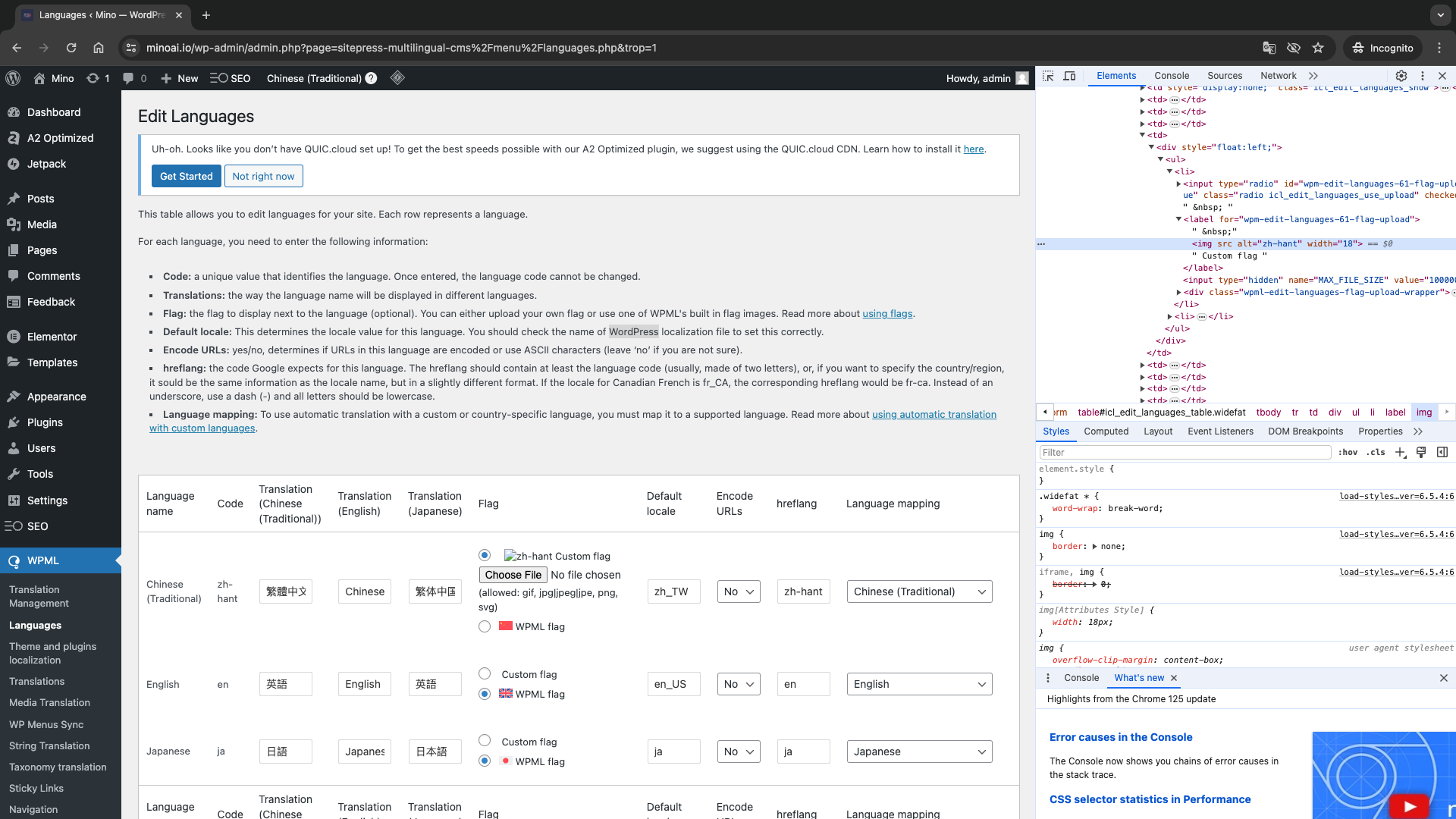Open DevTools settings gear
This screenshot has height=819, width=1456.
point(1401,76)
